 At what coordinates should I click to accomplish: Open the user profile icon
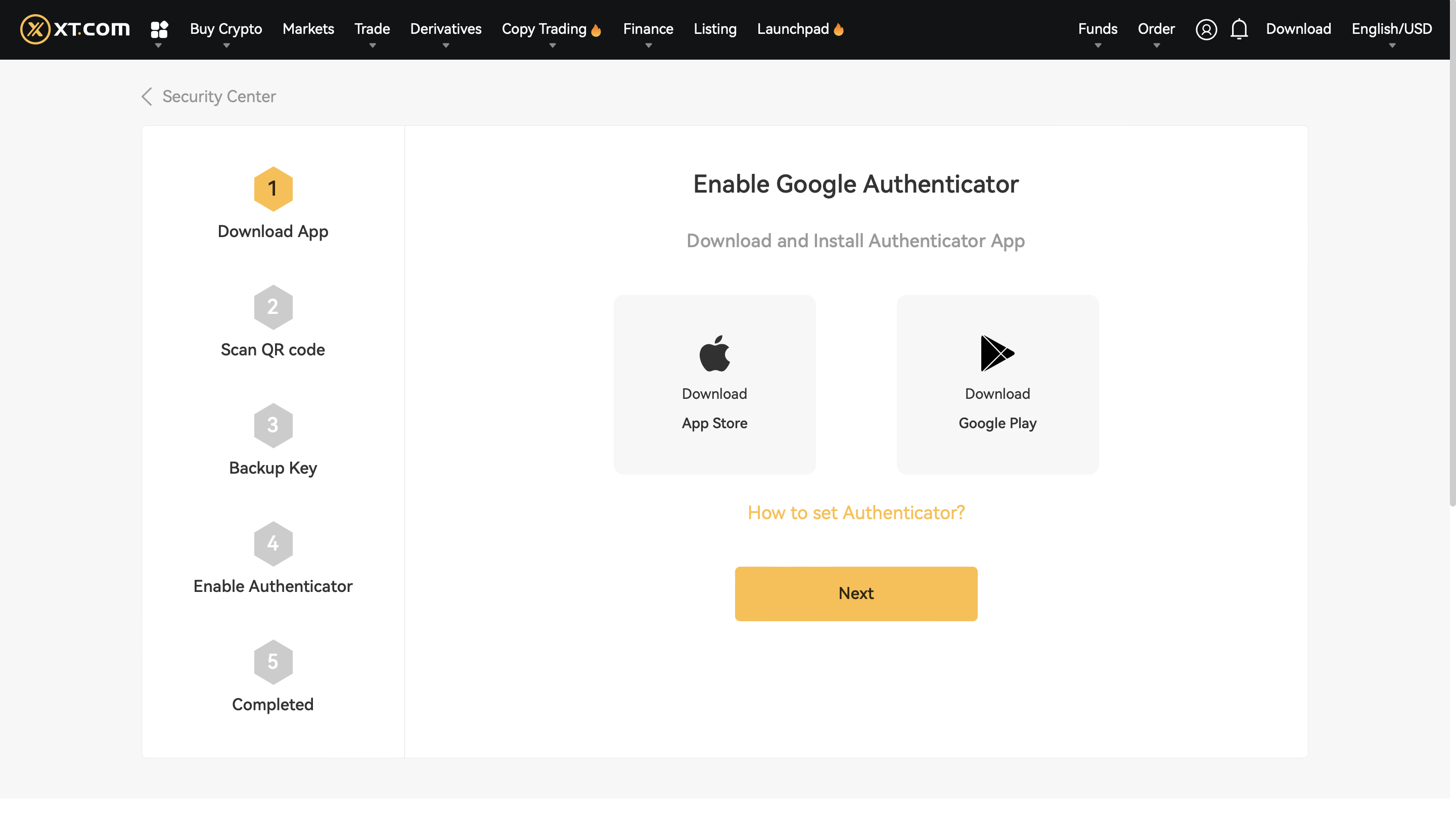pyautogui.click(x=1206, y=29)
